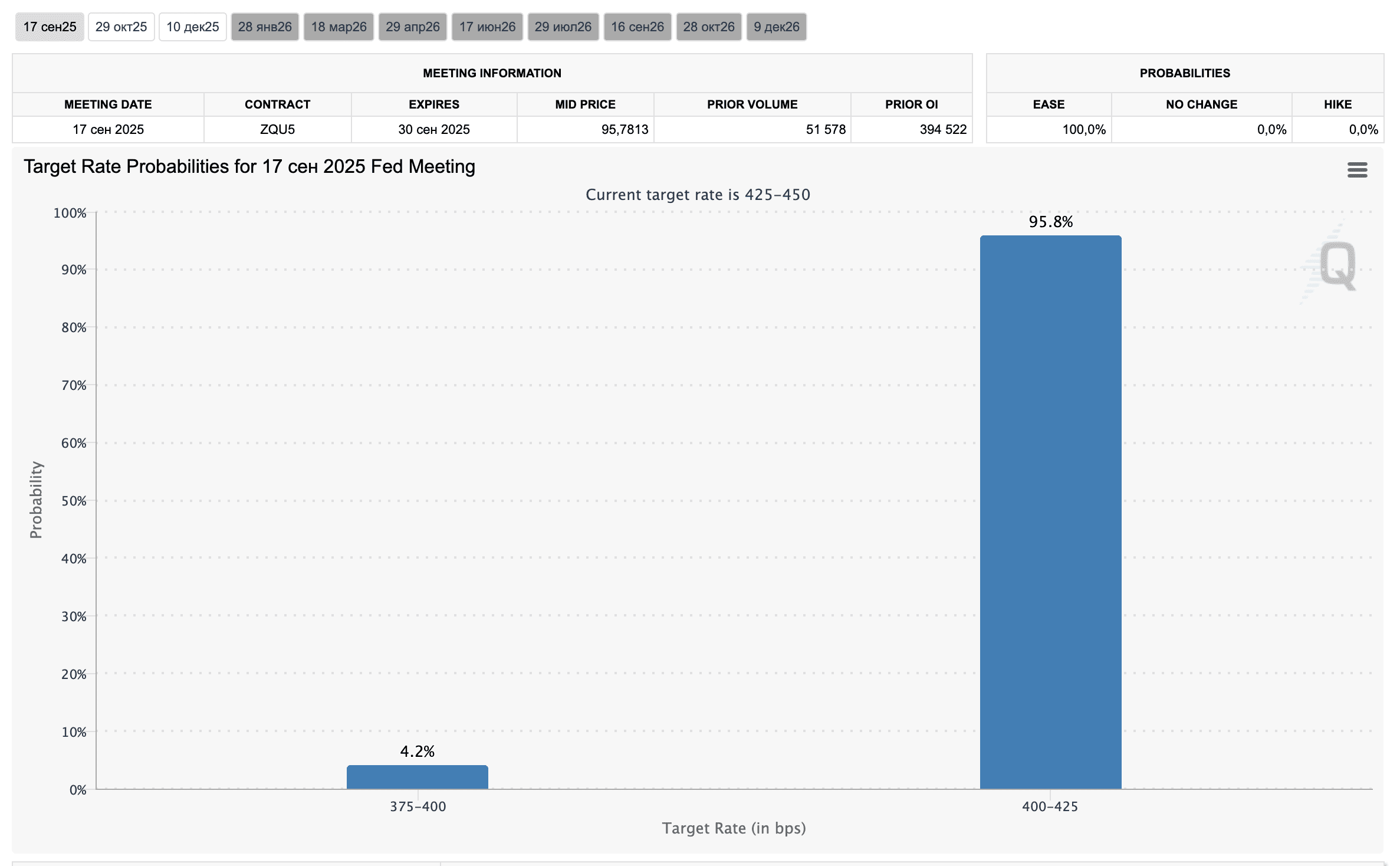Select the 28 янв26 meeting tab
Screen dimensions: 1400x866
(x=265, y=27)
